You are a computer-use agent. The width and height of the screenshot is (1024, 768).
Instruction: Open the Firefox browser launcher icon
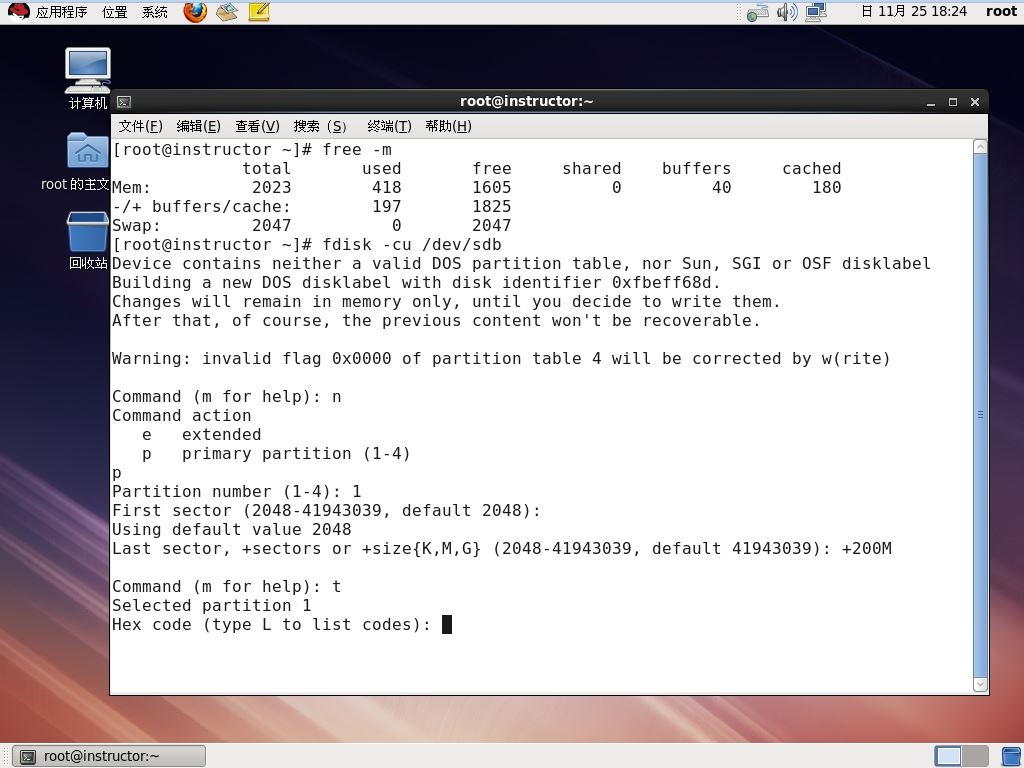click(195, 12)
